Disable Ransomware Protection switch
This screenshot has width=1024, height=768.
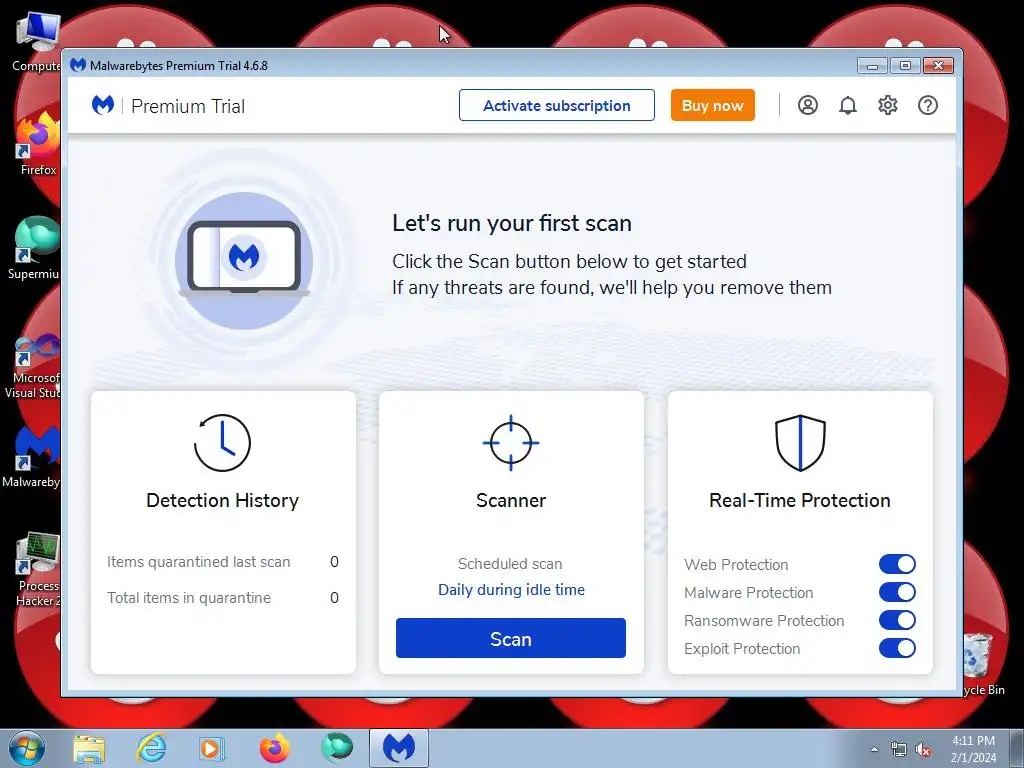897,620
